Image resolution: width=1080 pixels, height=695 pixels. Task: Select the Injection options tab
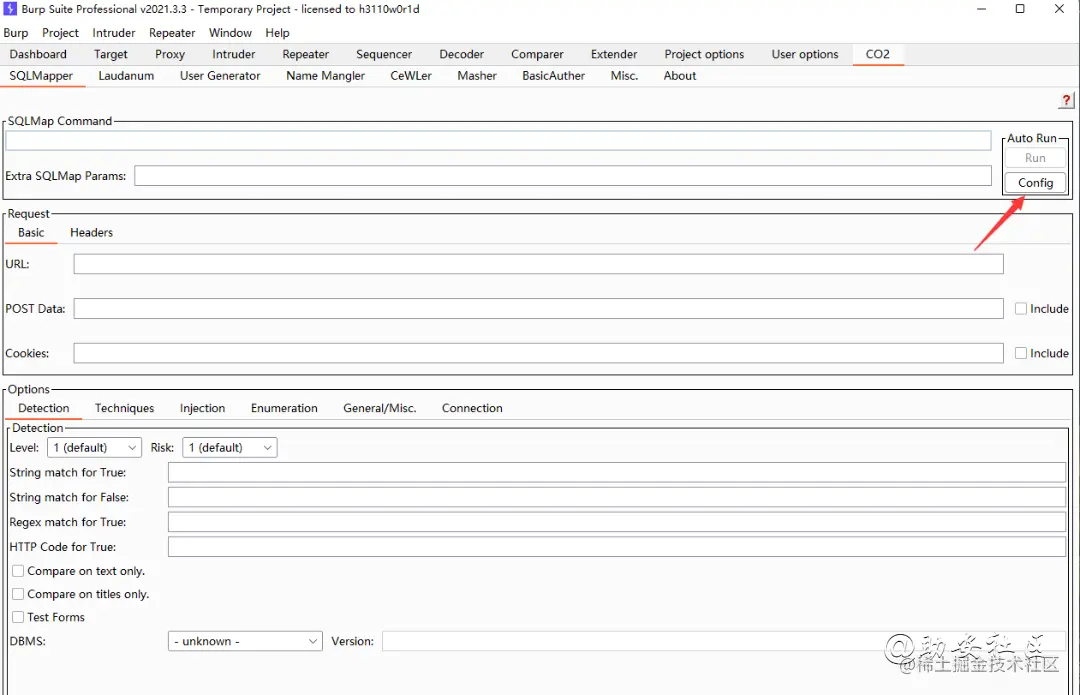(202, 408)
